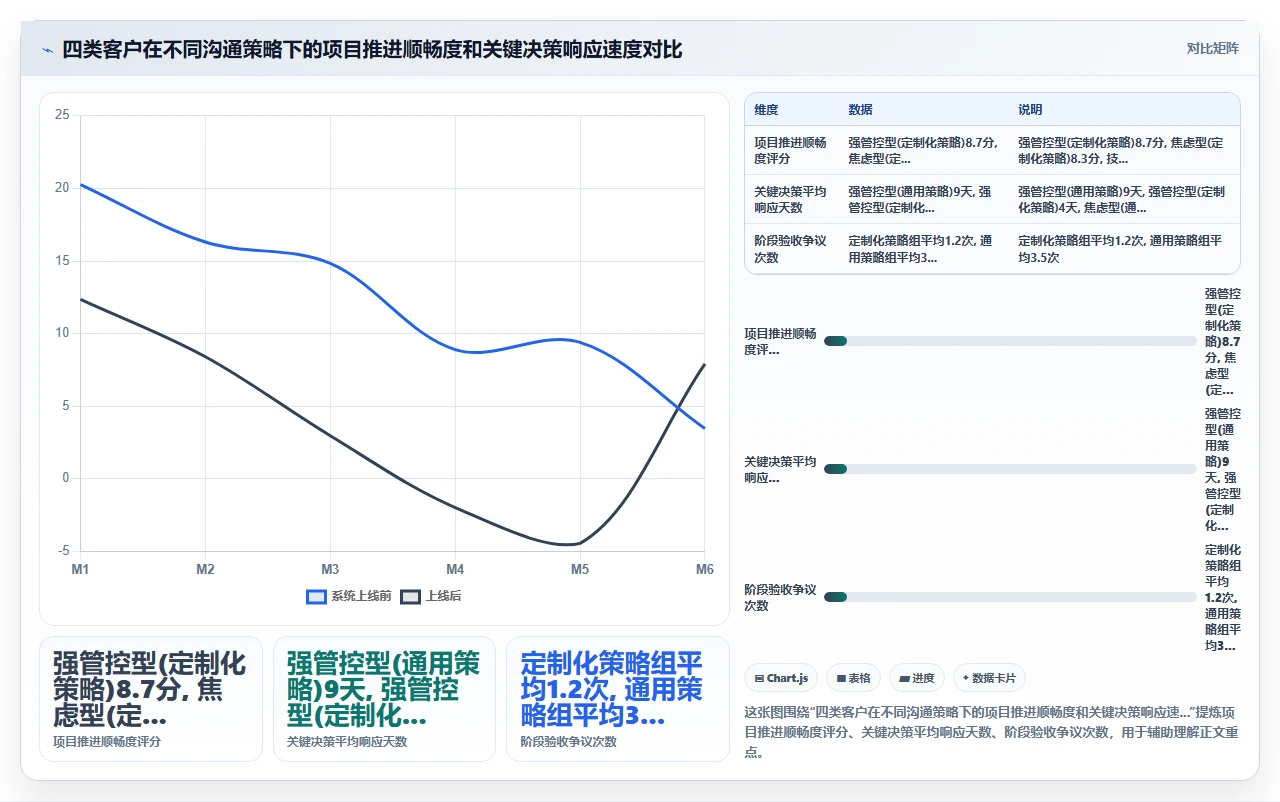This screenshot has height=802, width=1280.
Task: Open the 关键决策平均响应天数 data card
Action: click(x=384, y=699)
